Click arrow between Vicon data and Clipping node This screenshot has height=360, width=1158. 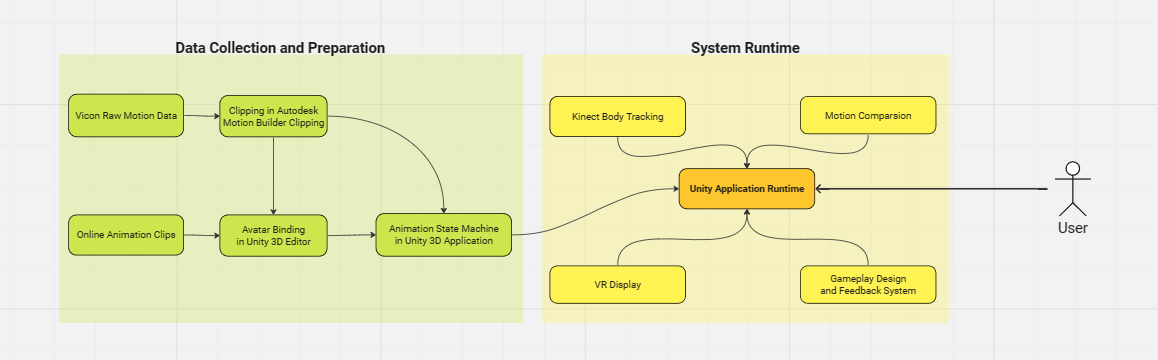coord(202,116)
